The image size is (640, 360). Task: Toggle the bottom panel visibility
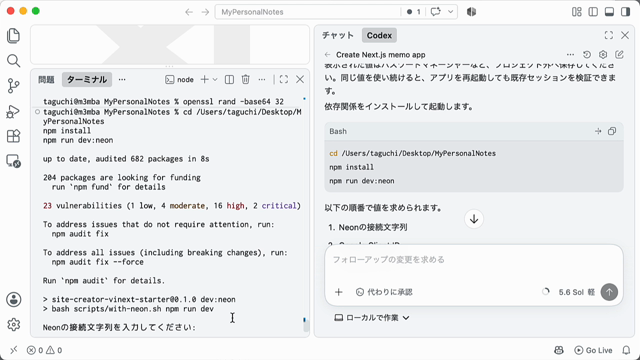pyautogui.click(x=609, y=12)
